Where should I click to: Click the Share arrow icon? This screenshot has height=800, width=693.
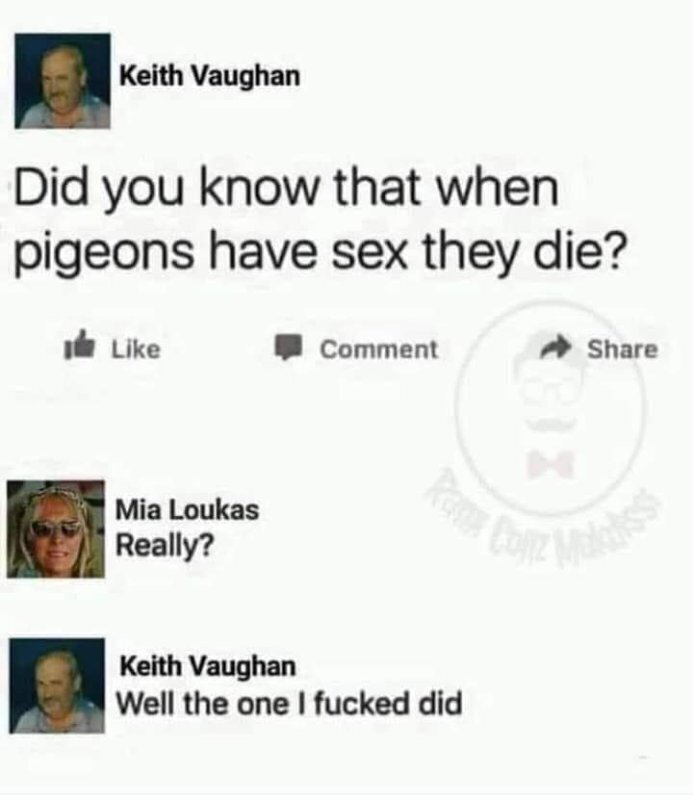[x=557, y=348]
